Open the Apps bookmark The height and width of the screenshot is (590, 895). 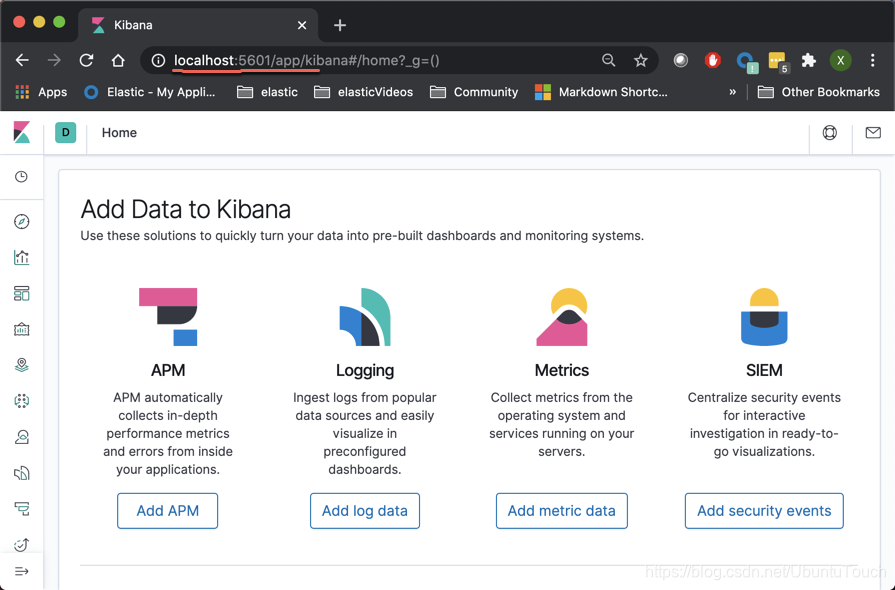(41, 92)
